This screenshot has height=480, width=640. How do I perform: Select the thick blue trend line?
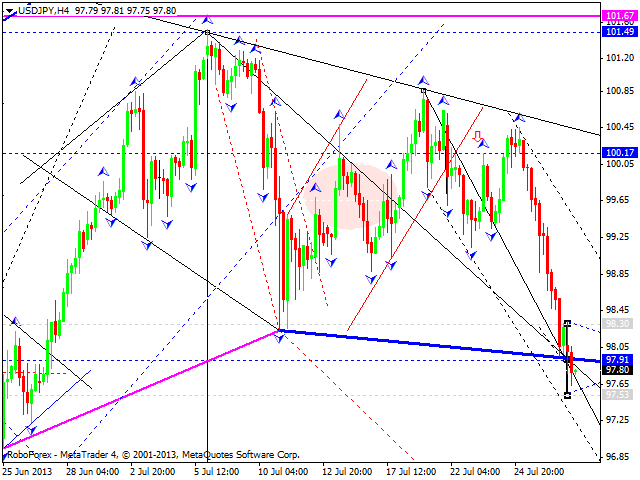[x=420, y=342]
